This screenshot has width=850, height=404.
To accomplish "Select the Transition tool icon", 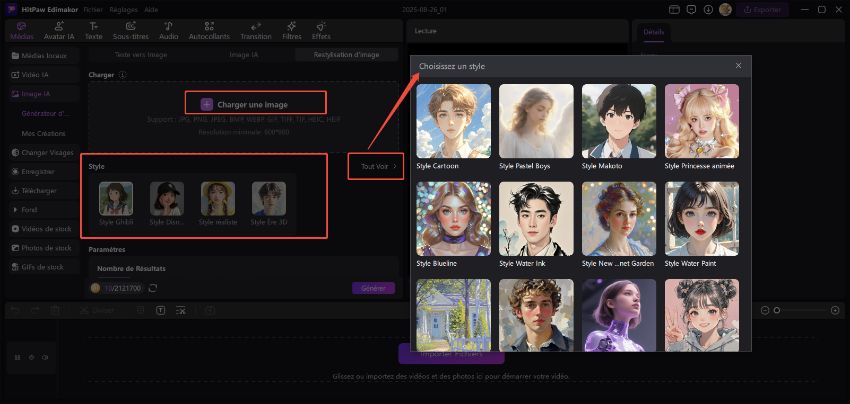I will (x=255, y=28).
